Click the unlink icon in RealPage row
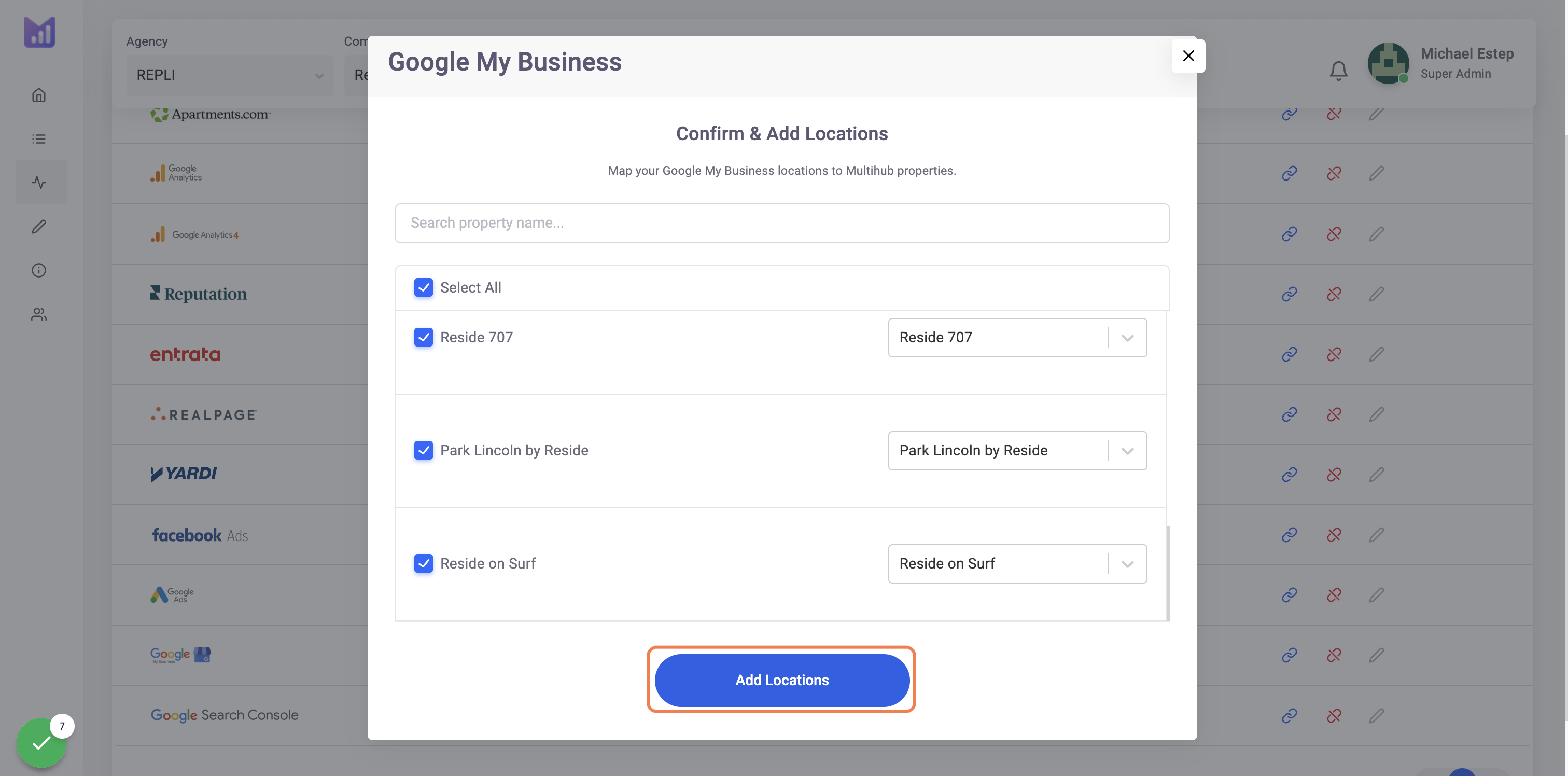Screen dimensions: 1568x776 coord(1334,414)
